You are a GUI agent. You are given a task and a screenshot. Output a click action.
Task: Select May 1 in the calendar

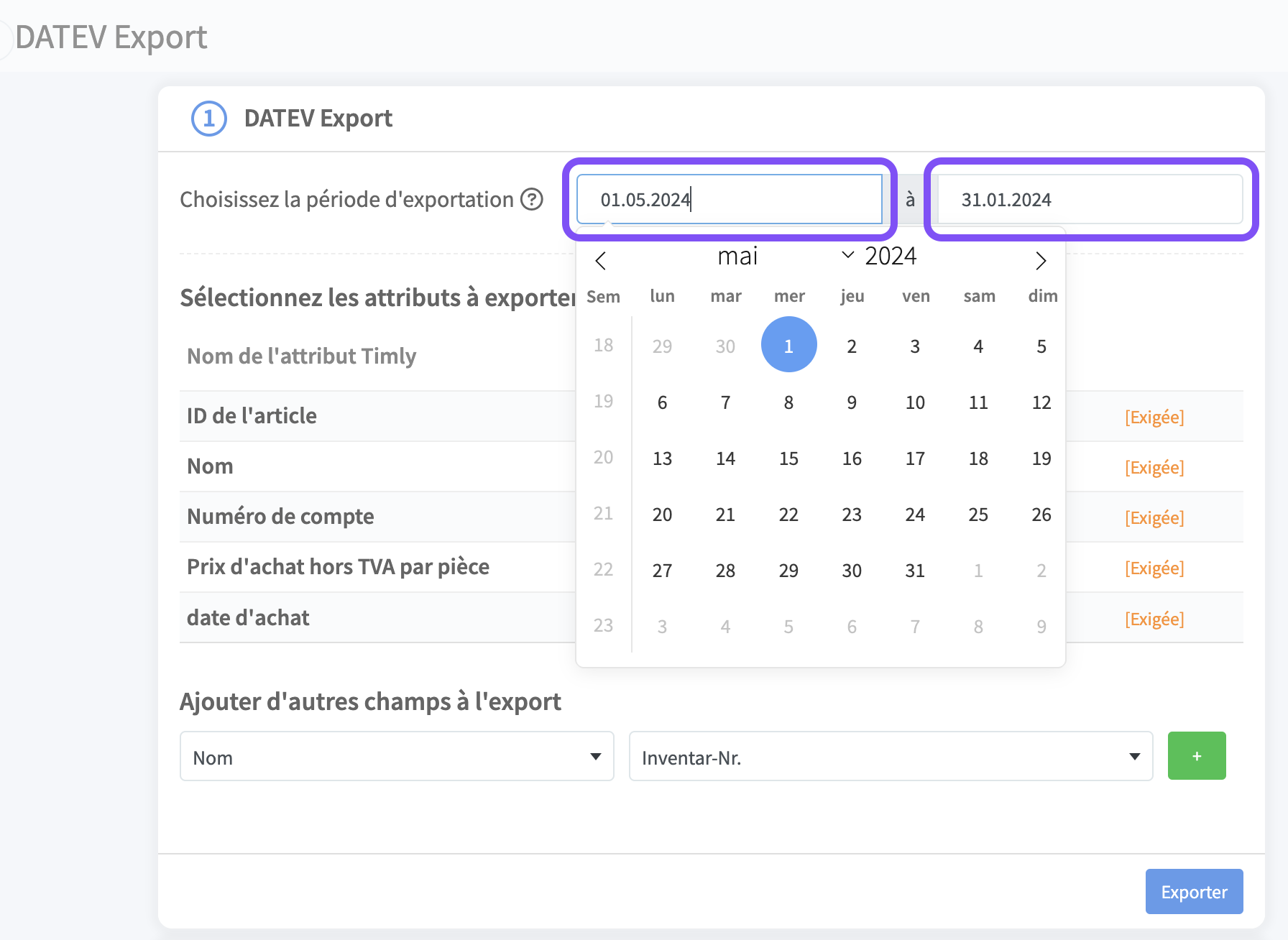[788, 345]
